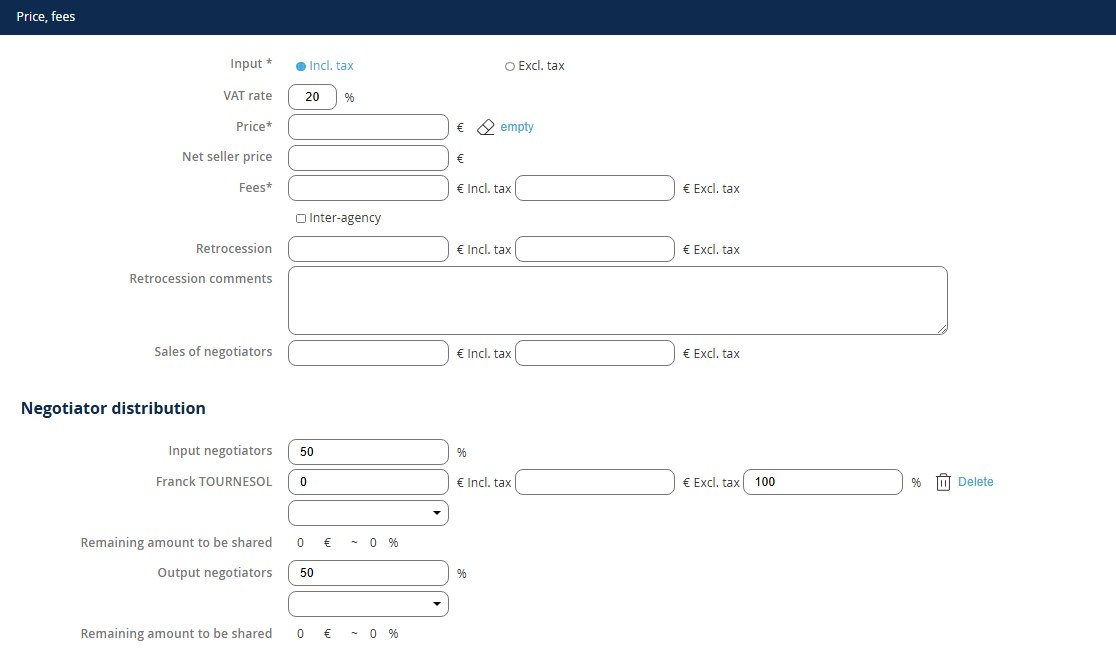1116x668 pixels.
Task: Click Franck TOURNESOL percentage field showing 100
Action: pyautogui.click(x=823, y=482)
